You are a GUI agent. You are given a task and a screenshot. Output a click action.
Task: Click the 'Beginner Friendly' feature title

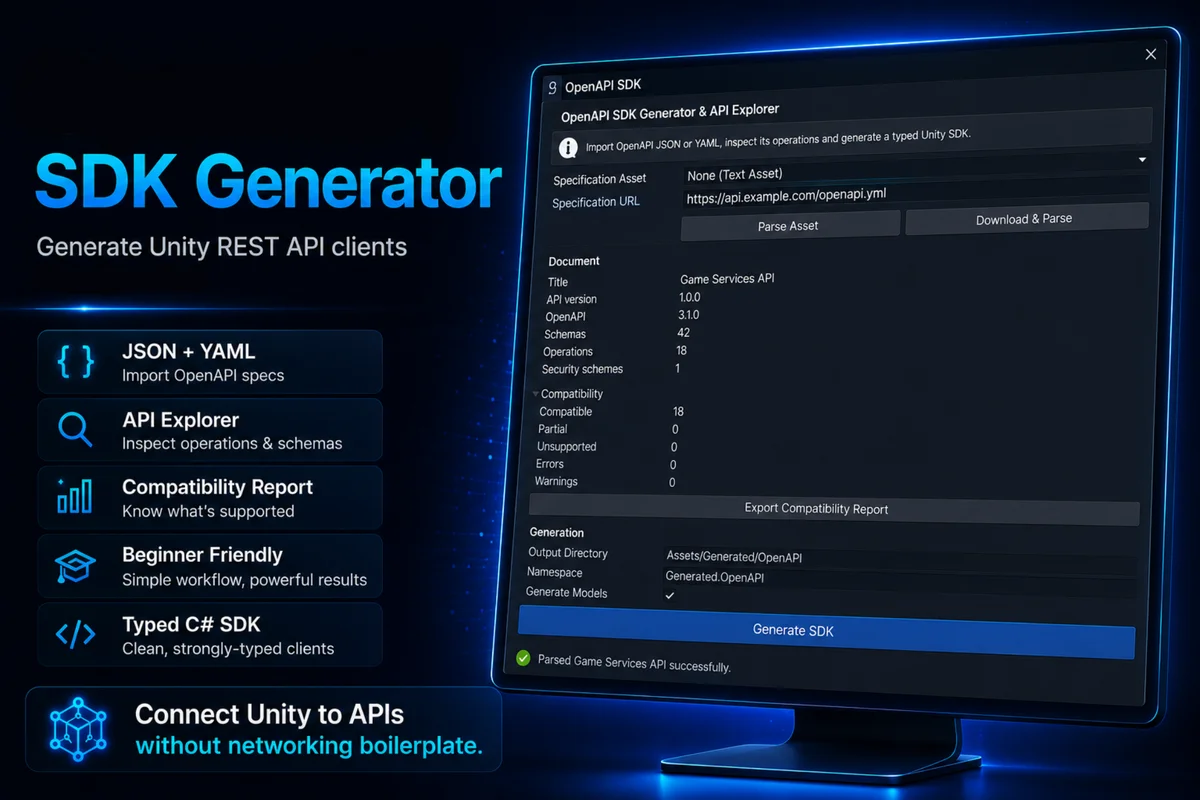point(202,555)
